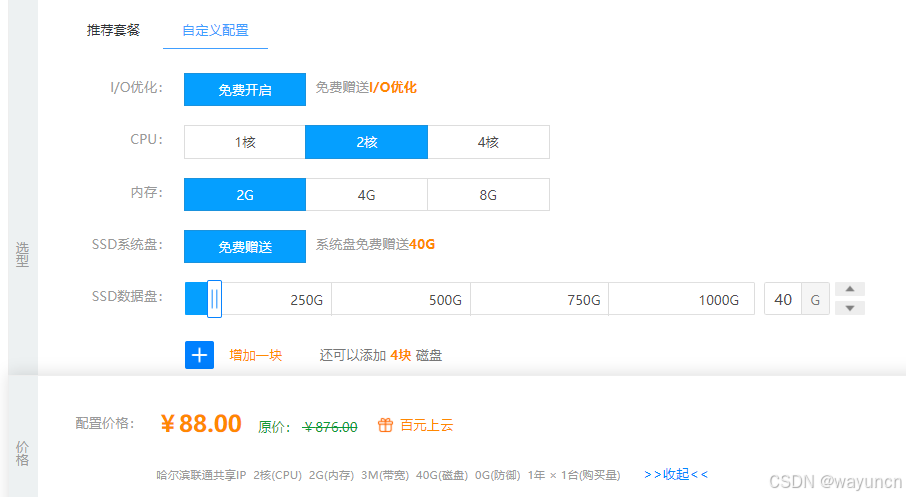Click the ￥88.00 configuration price
This screenshot has height=497, width=906.
coord(201,424)
